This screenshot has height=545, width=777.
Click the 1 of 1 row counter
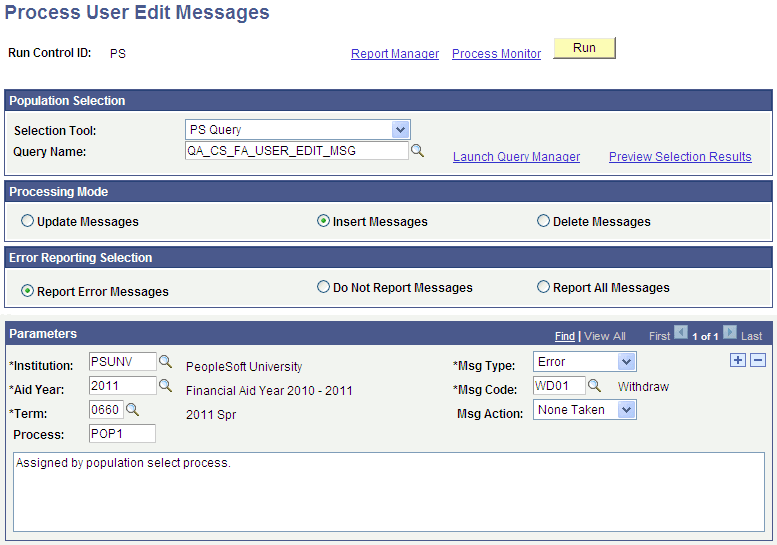coord(705,336)
